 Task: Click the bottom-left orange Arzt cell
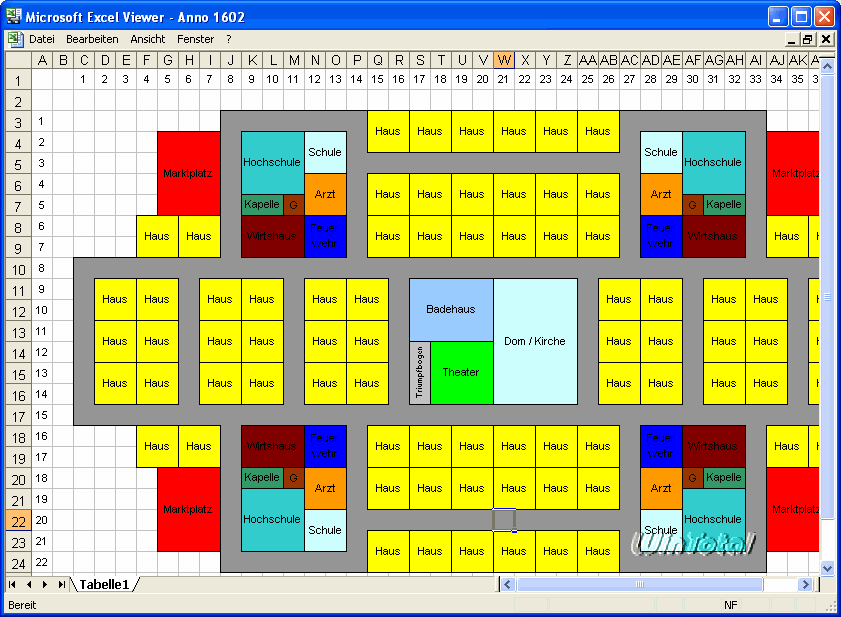325,488
